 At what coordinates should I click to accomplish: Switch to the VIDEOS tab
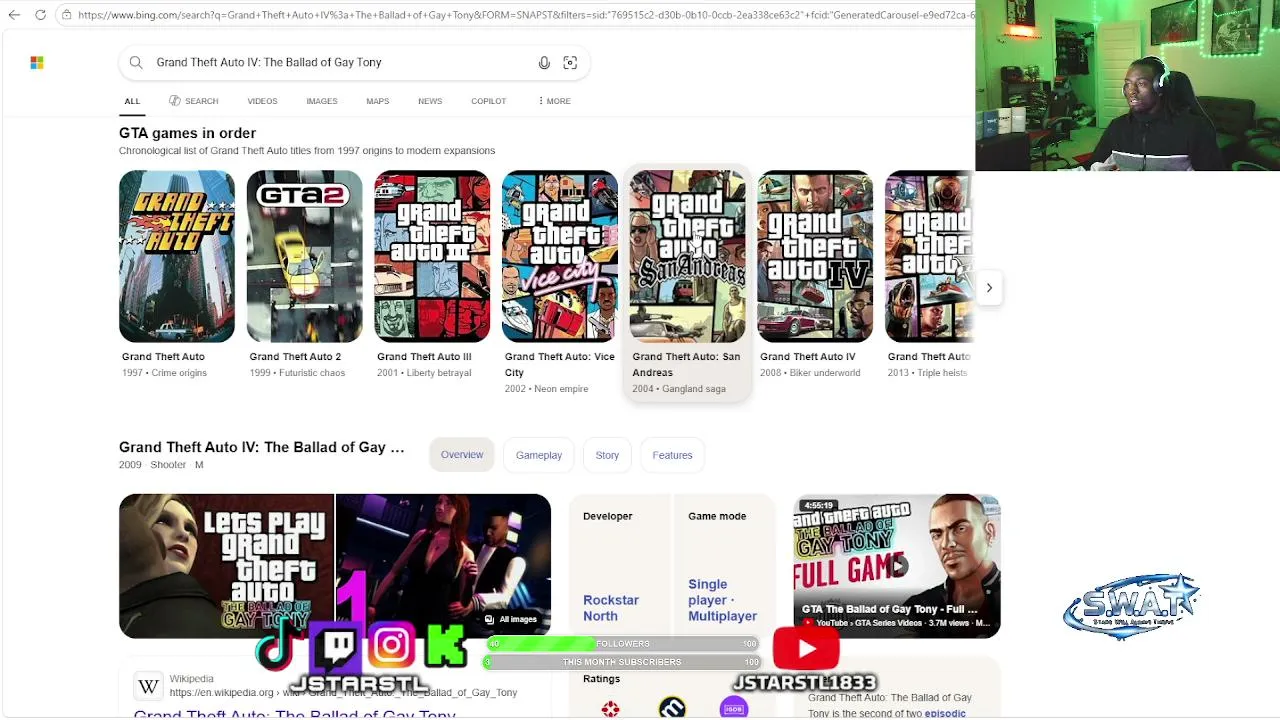(x=262, y=101)
